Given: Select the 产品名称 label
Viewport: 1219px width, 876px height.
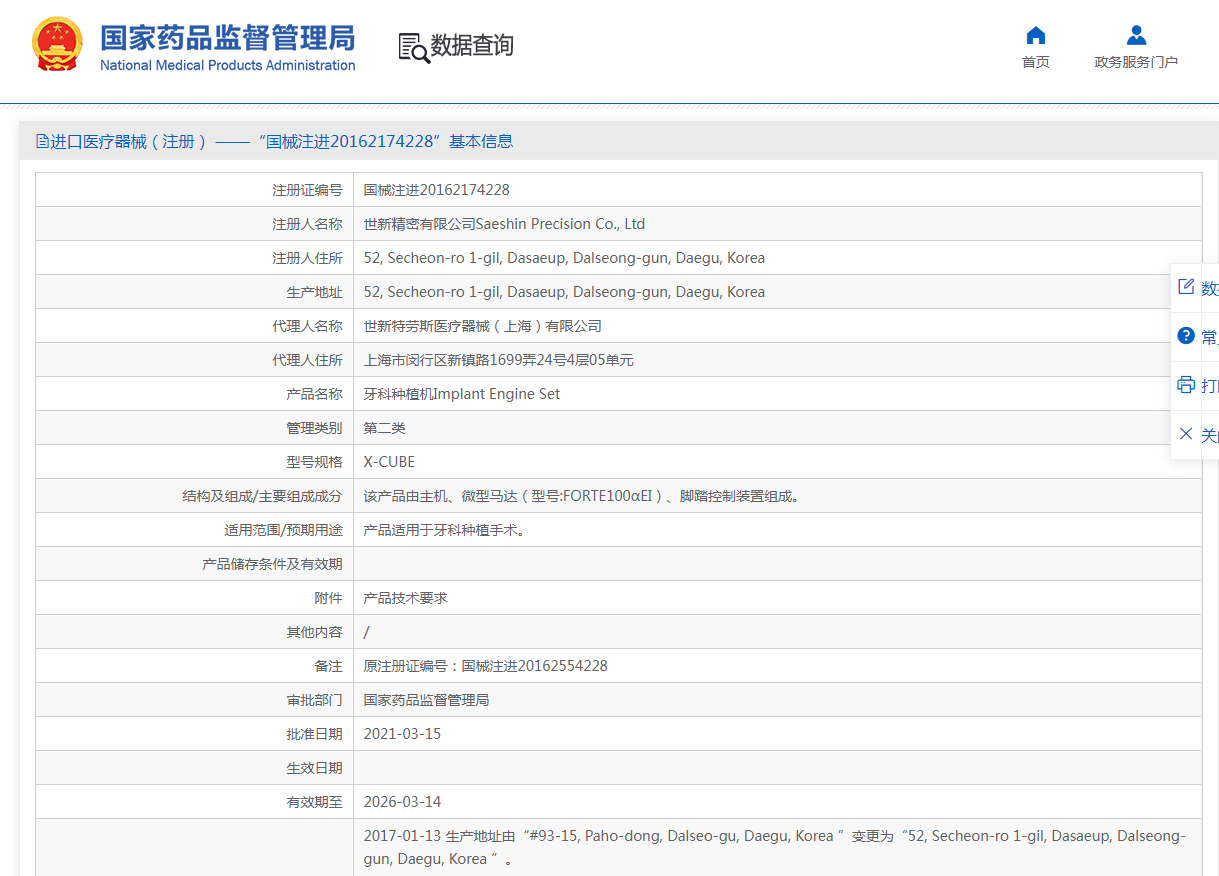Looking at the screenshot, I should coord(314,394).
